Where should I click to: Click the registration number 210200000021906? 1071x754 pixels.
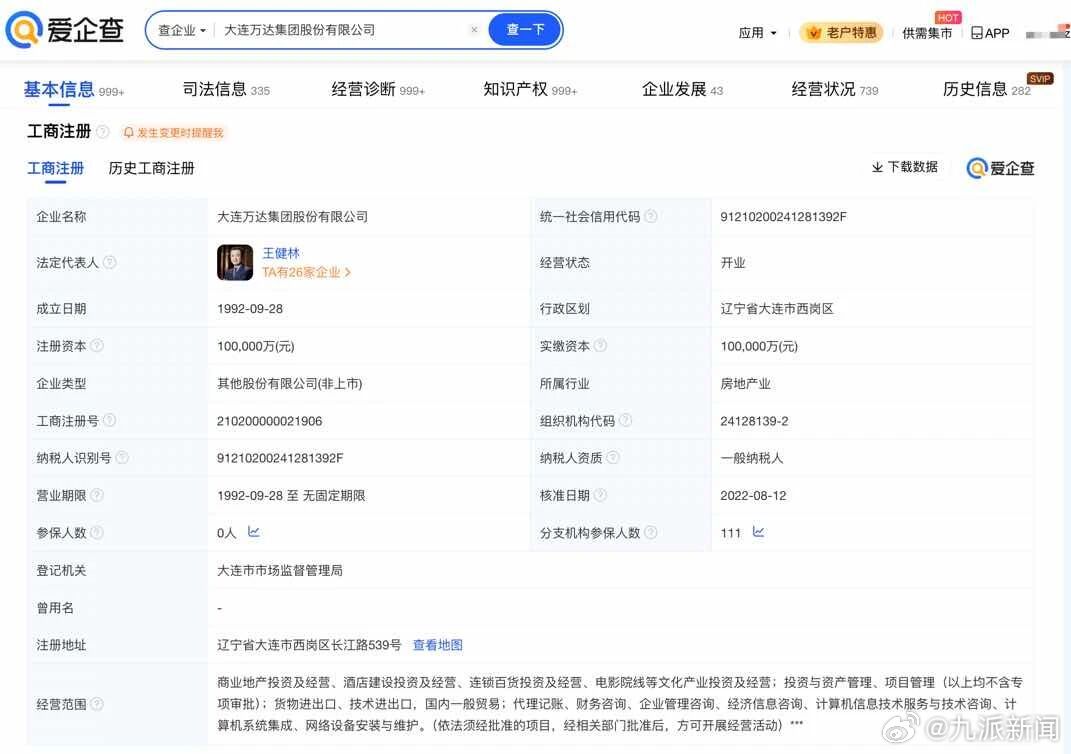[x=269, y=421]
